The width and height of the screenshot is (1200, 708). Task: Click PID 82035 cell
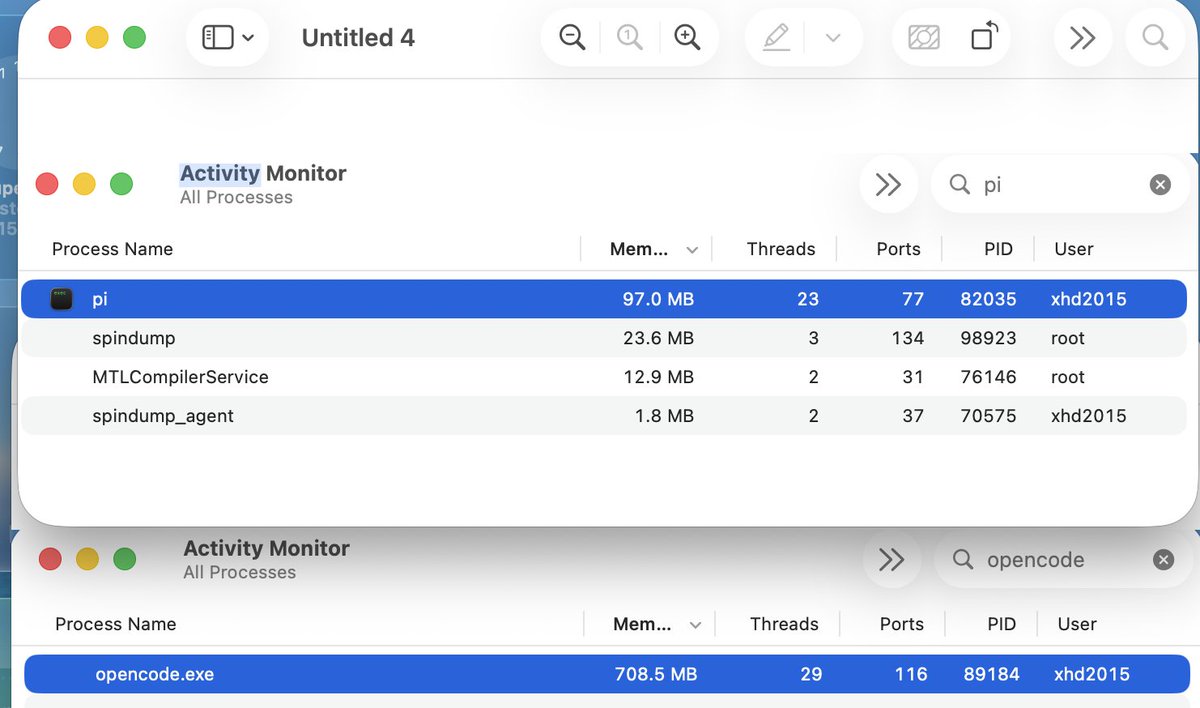tap(988, 299)
